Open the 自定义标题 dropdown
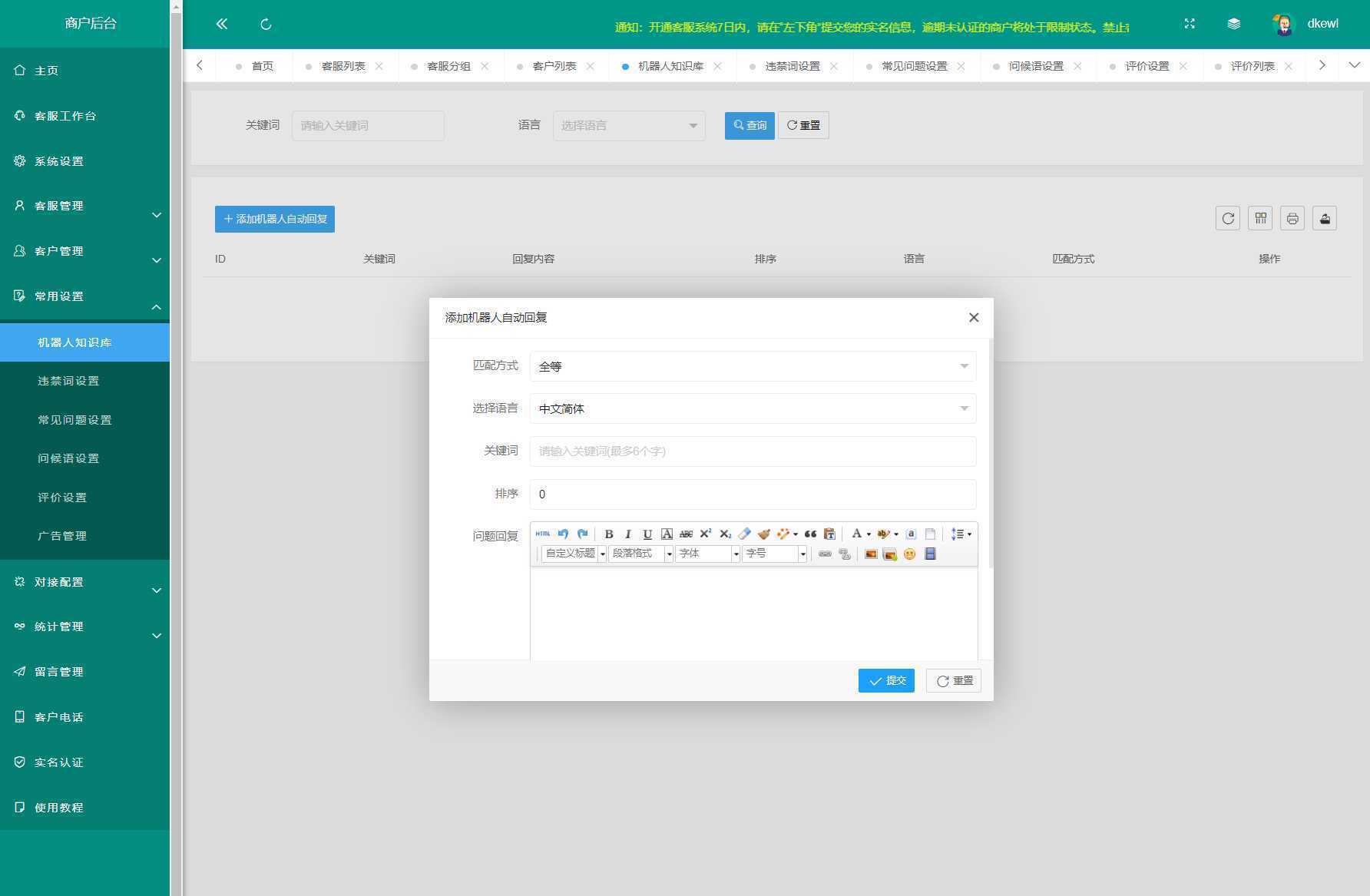 (574, 554)
